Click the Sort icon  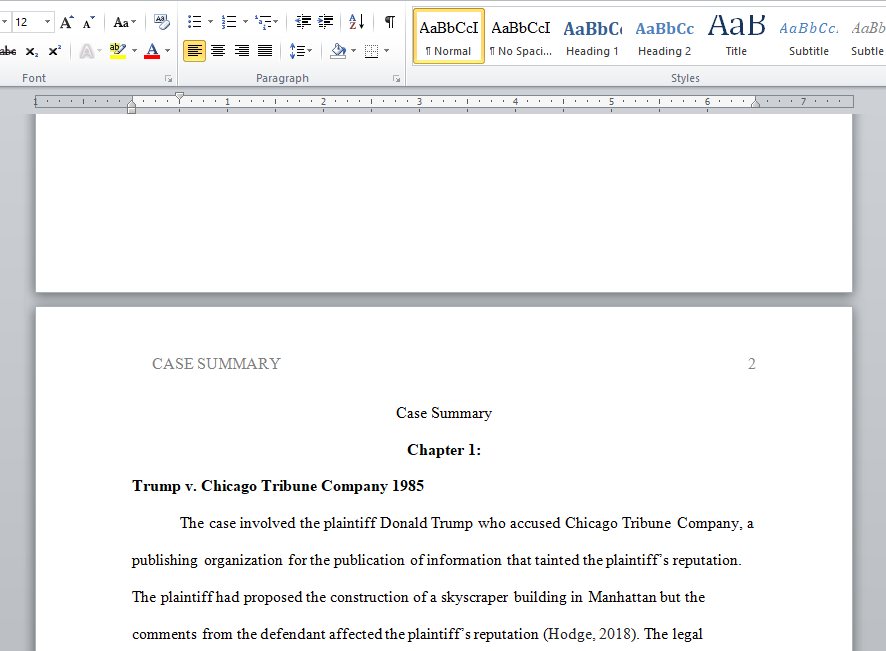click(357, 22)
